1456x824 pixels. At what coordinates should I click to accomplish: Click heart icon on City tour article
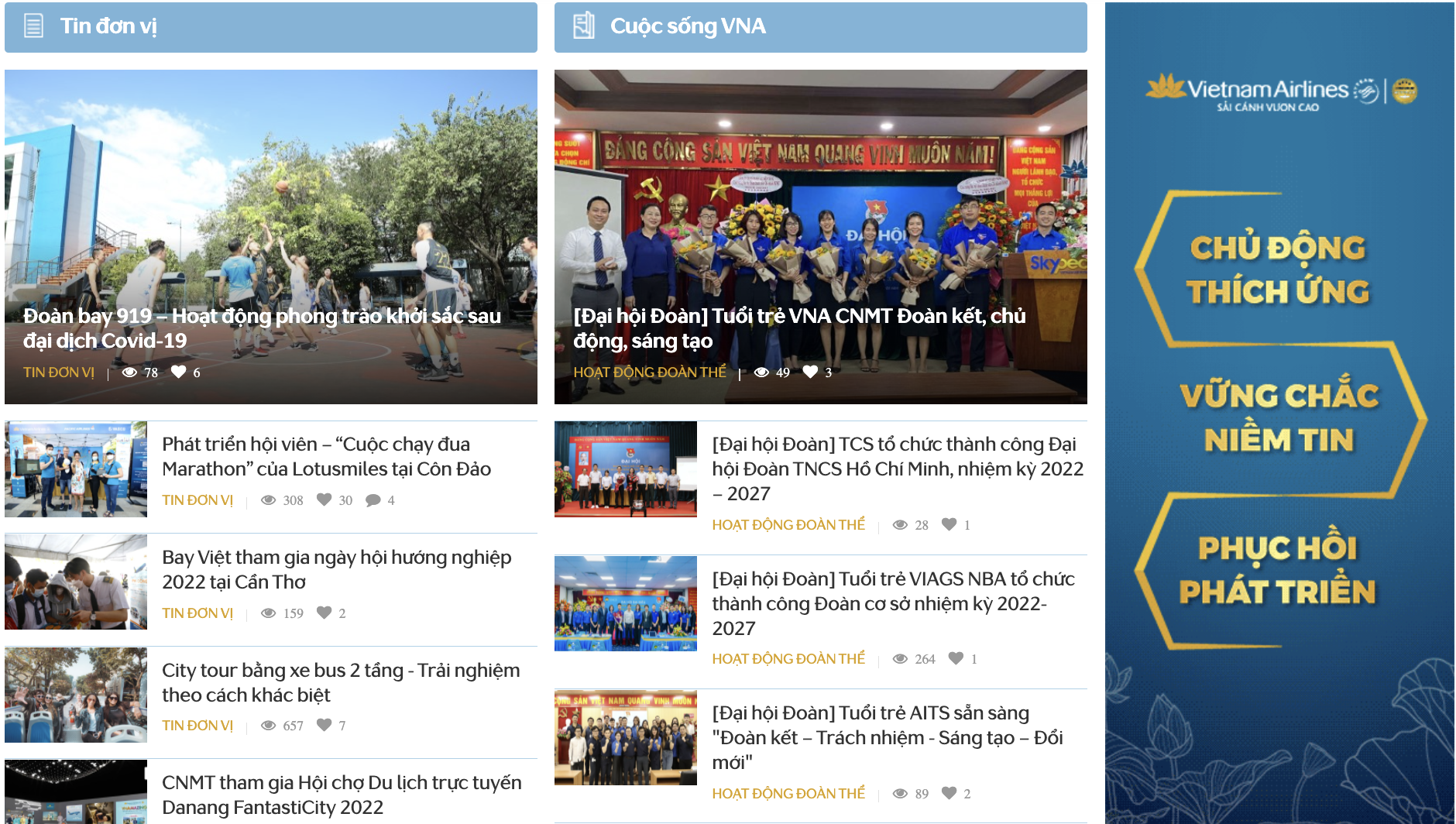325,726
